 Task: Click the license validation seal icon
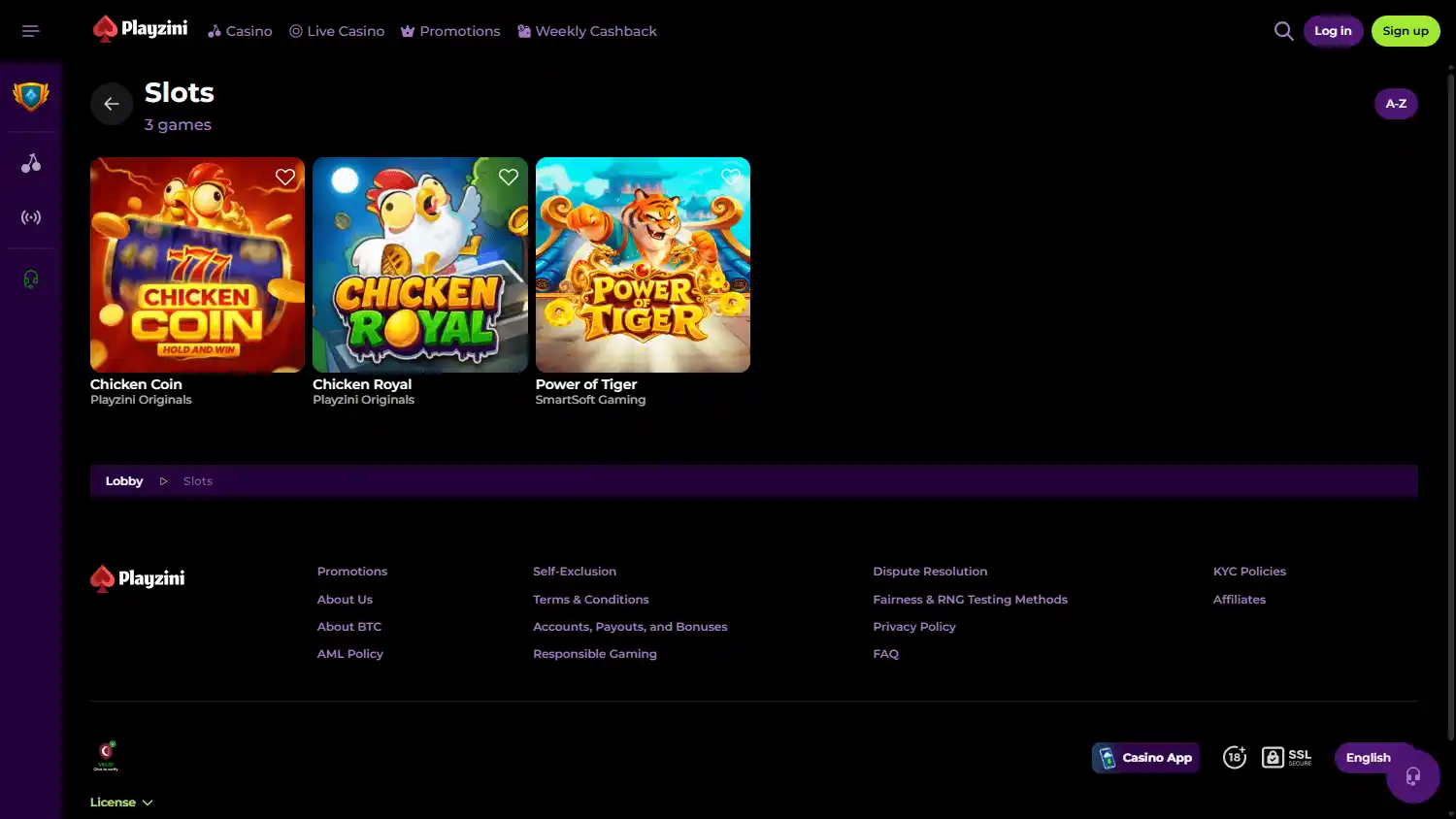[x=106, y=755]
